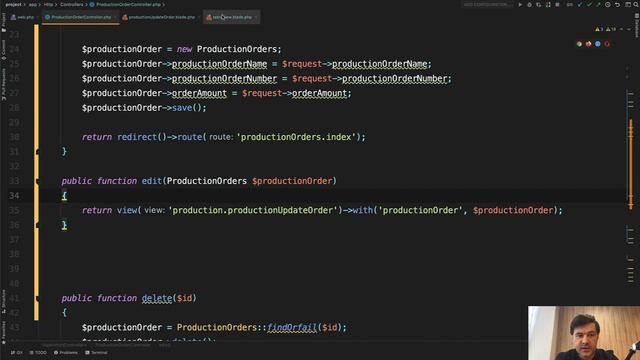Click the 'production.productionUpdateOrder' view string
This screenshot has width=640, height=360.
coord(253,210)
